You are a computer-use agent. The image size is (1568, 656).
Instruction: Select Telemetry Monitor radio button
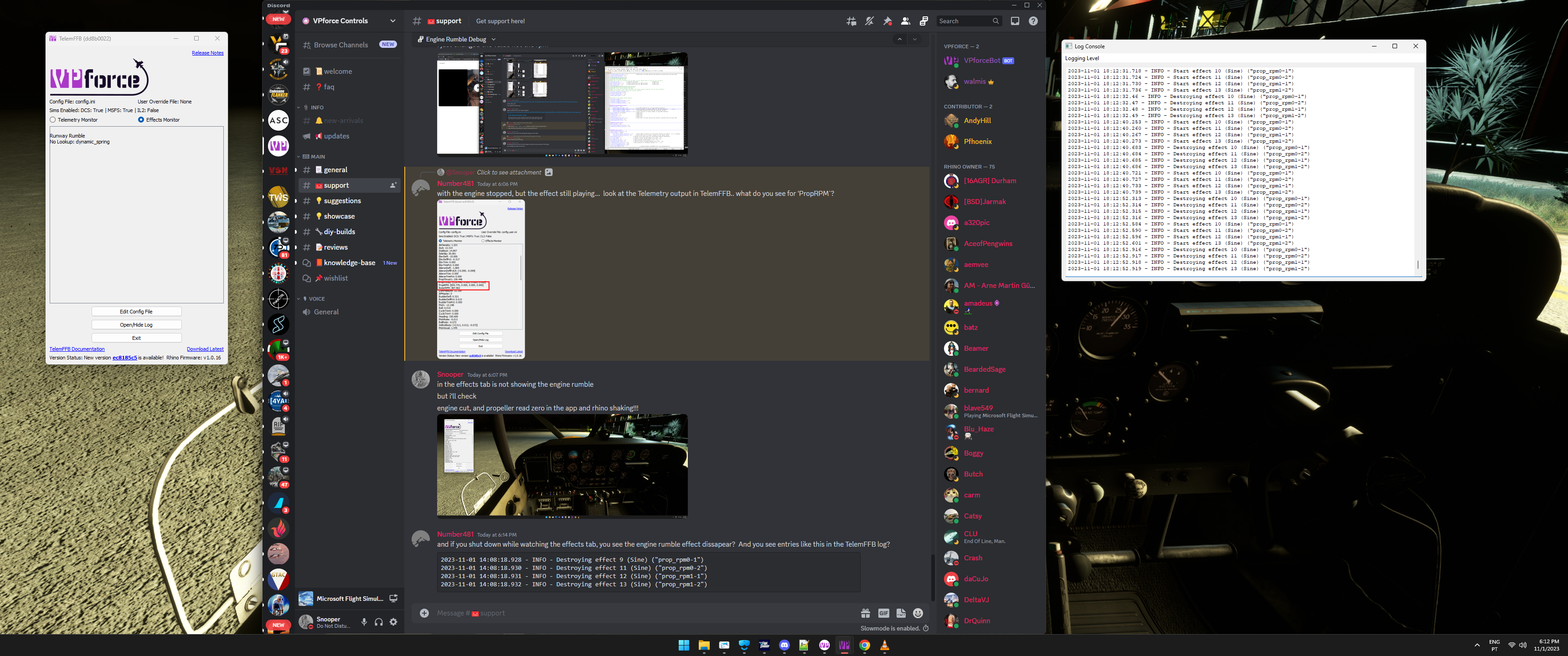click(53, 120)
